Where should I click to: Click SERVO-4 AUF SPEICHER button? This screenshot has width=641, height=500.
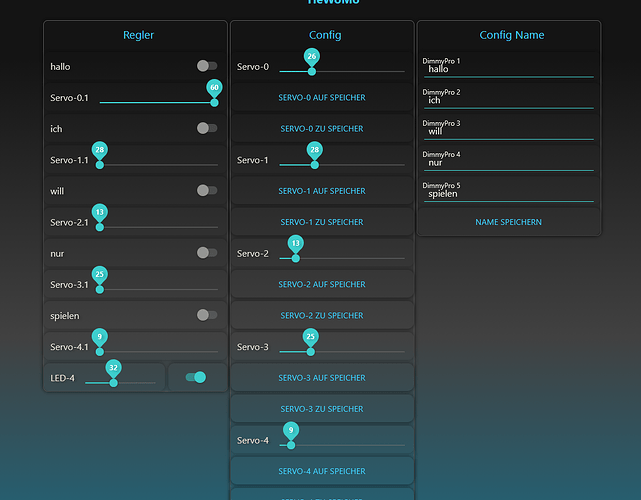click(x=321, y=471)
